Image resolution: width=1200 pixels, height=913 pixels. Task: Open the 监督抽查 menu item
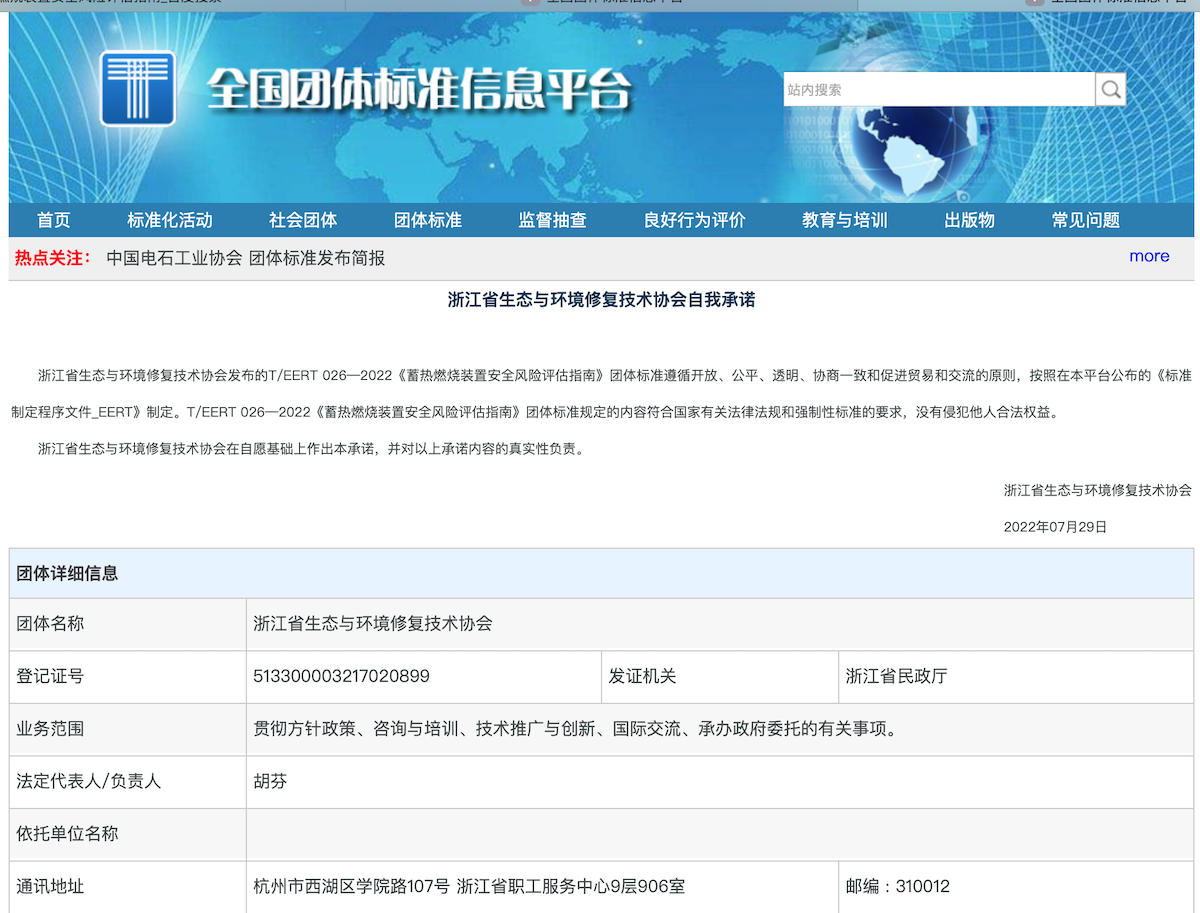[552, 220]
